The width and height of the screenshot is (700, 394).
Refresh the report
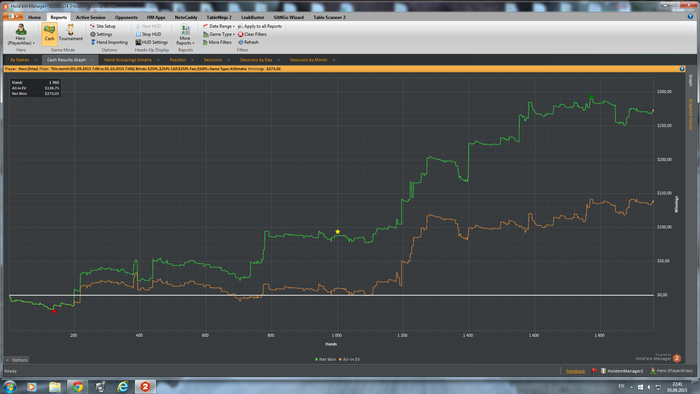[248, 42]
